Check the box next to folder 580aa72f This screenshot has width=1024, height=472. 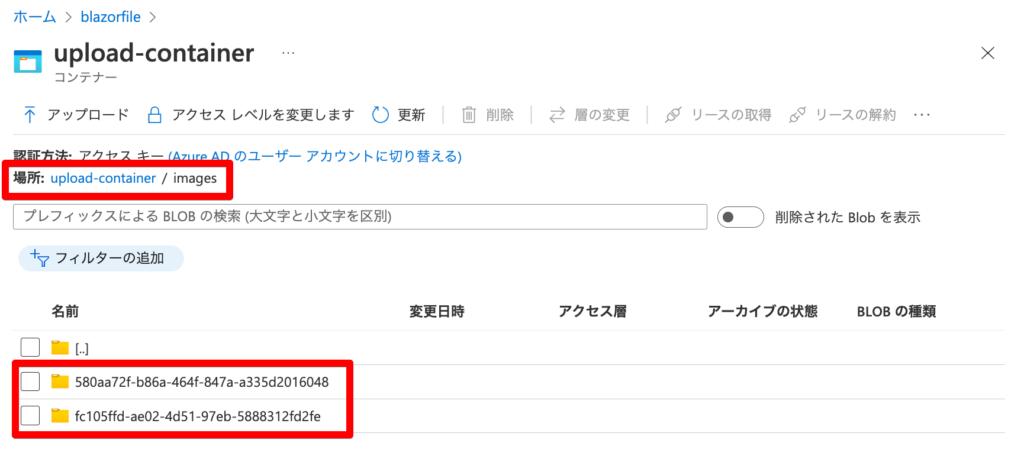pyautogui.click(x=30, y=381)
